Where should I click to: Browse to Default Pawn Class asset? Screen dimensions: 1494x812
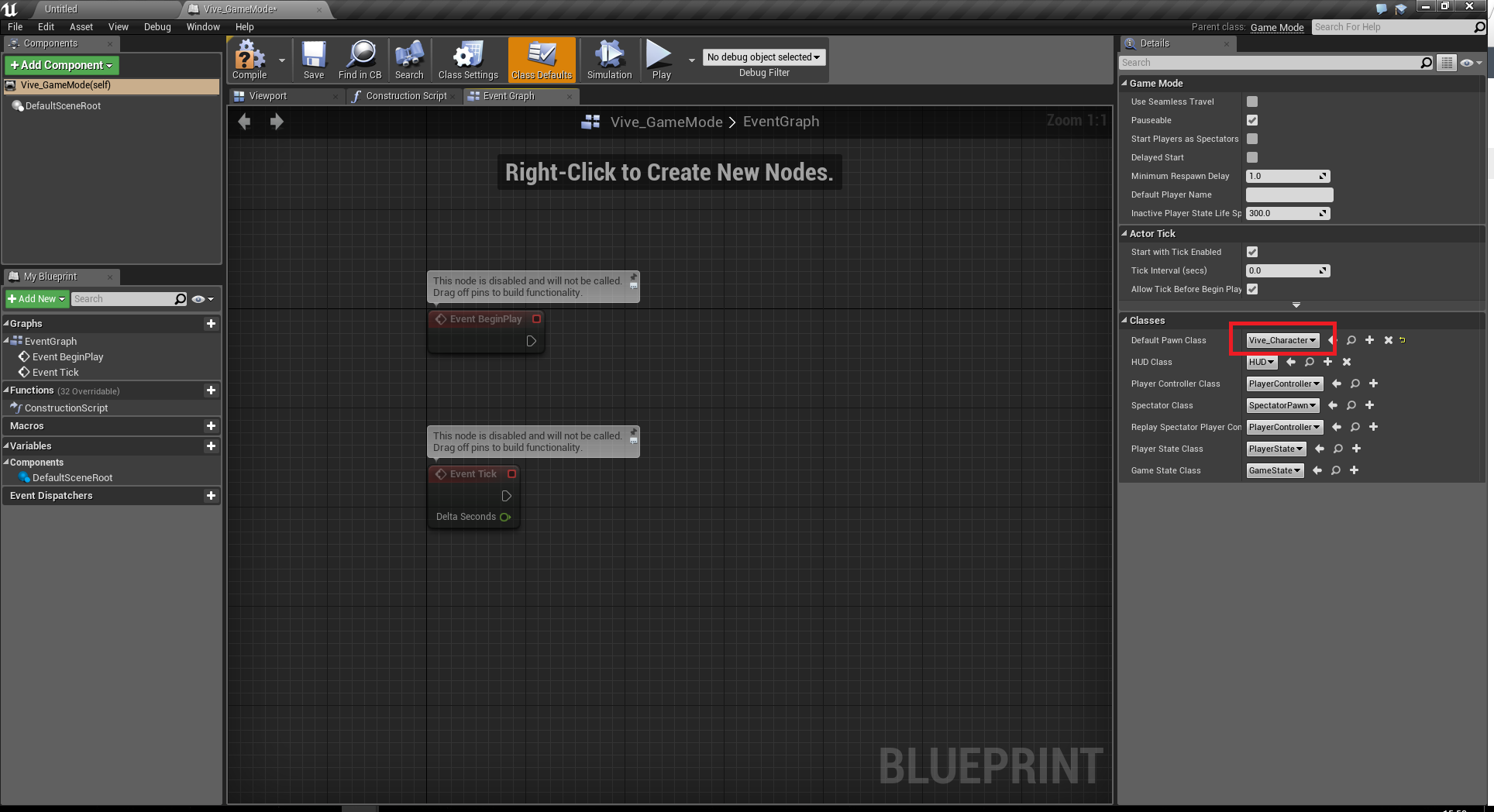(1351, 340)
